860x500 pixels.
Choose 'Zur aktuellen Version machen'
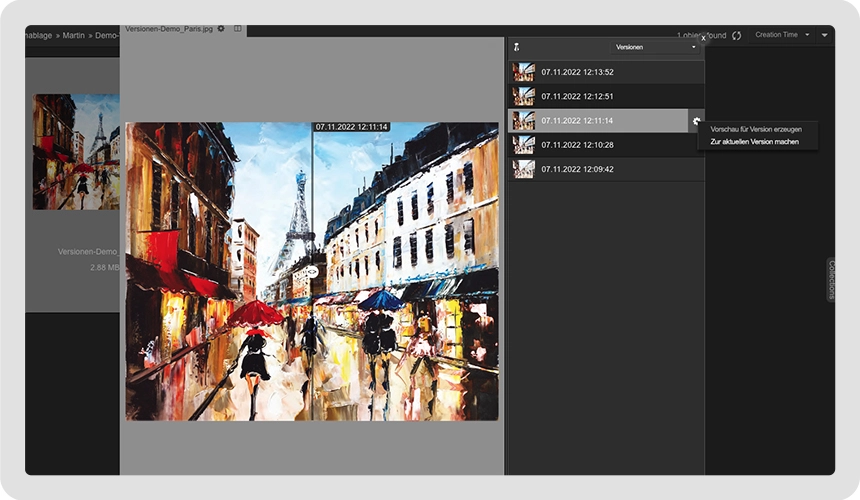[754, 142]
